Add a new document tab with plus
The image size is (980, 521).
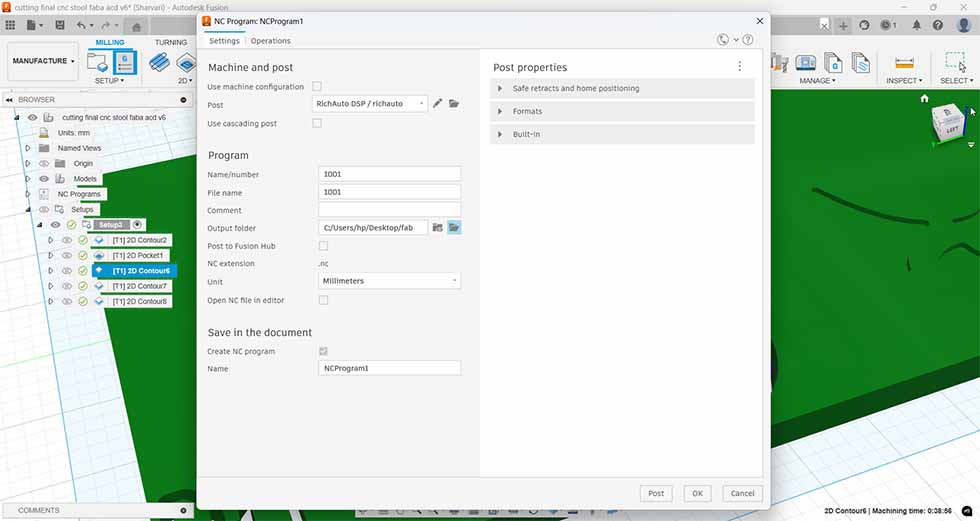tap(843, 26)
